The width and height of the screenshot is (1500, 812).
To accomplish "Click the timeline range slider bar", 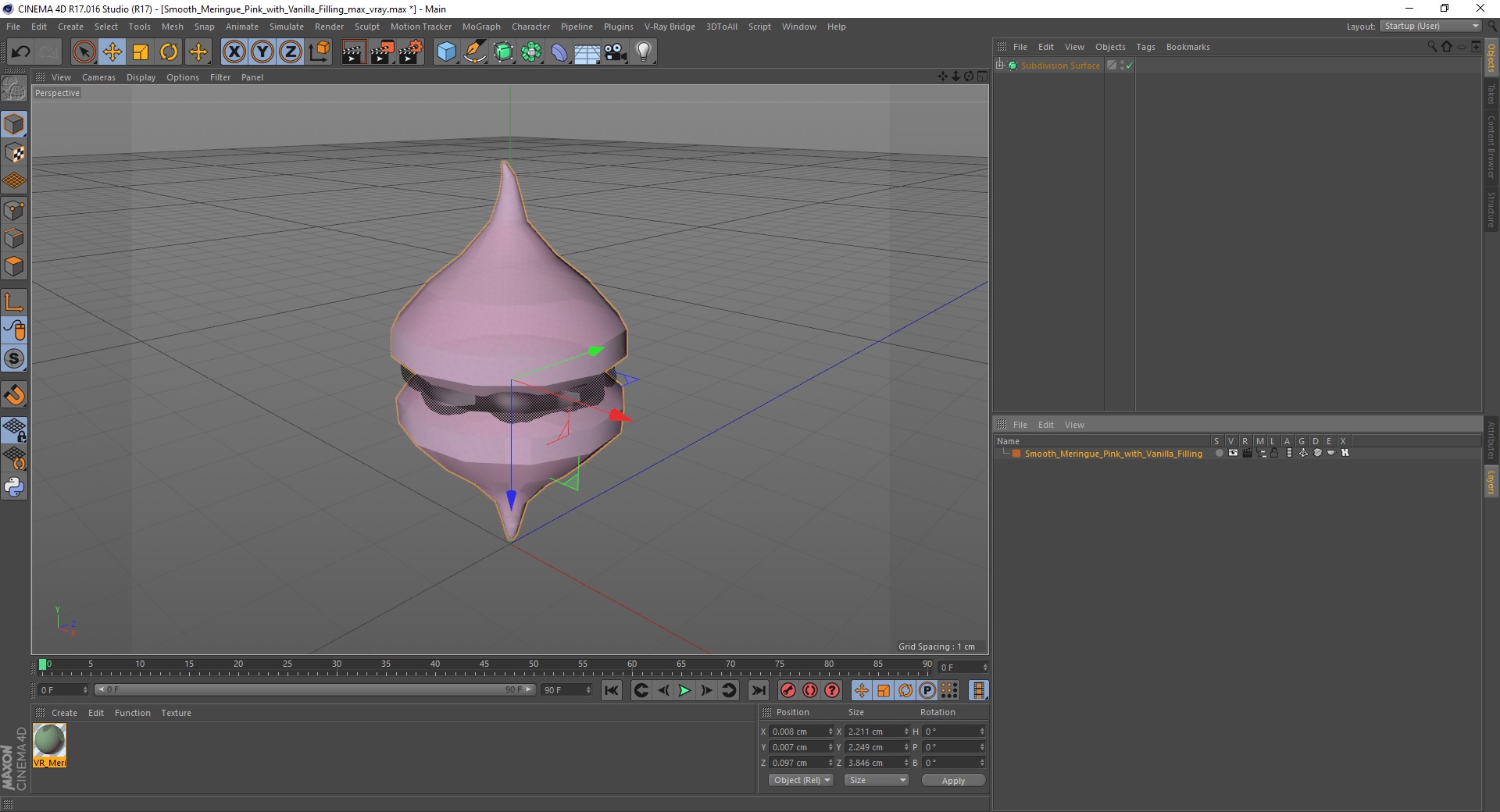I will pos(315,689).
